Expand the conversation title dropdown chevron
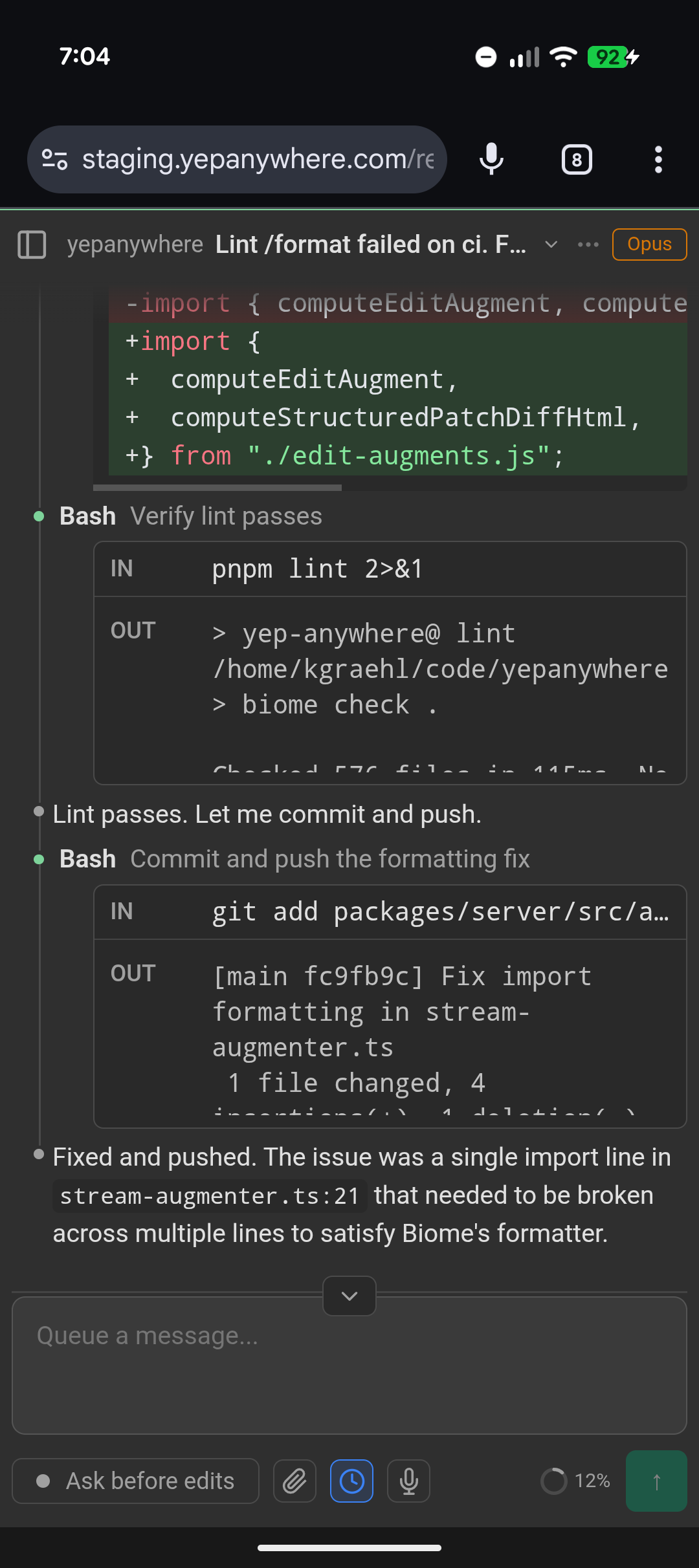Viewport: 699px width, 1568px height. 551,246
